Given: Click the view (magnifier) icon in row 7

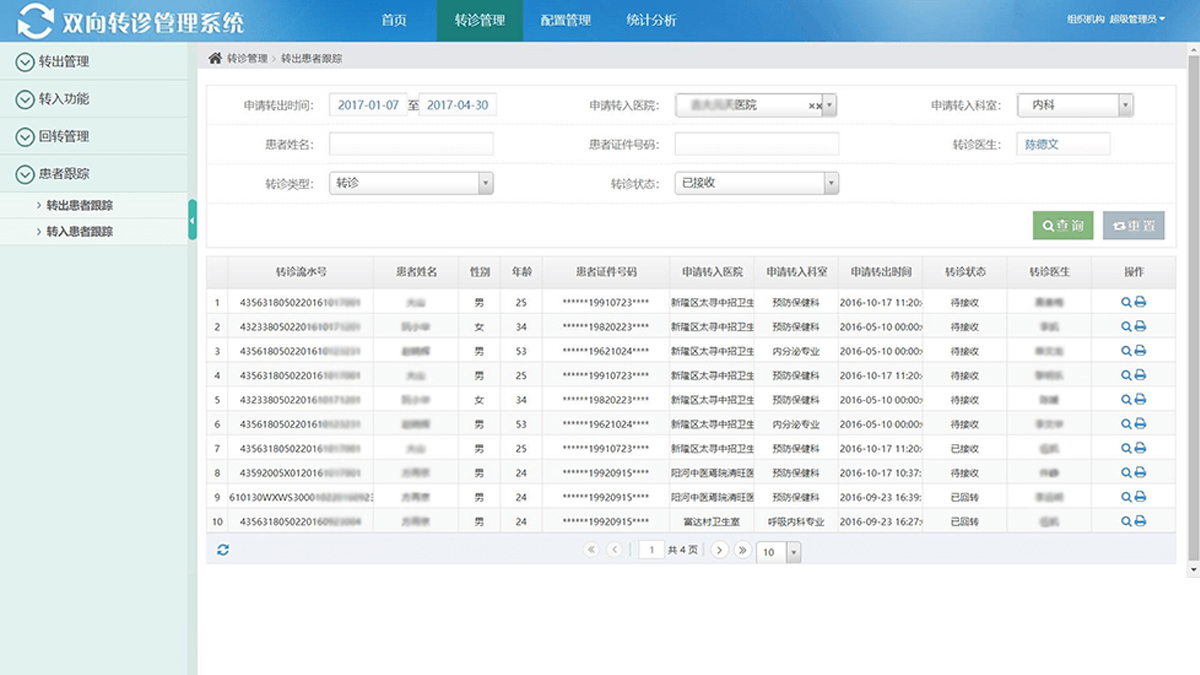Looking at the screenshot, I should (1126, 448).
